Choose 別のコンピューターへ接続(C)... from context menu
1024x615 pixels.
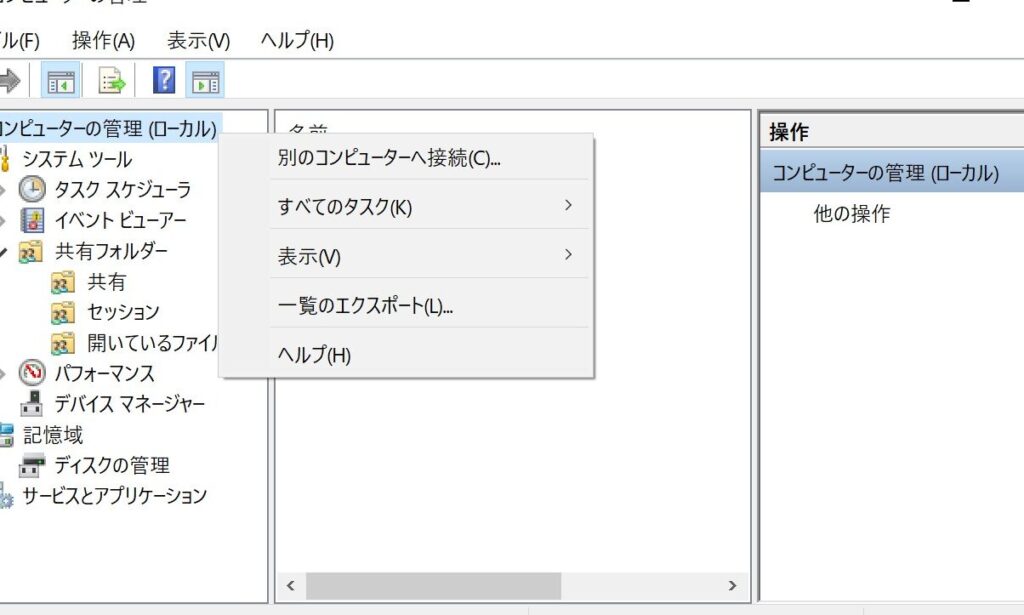click(389, 158)
